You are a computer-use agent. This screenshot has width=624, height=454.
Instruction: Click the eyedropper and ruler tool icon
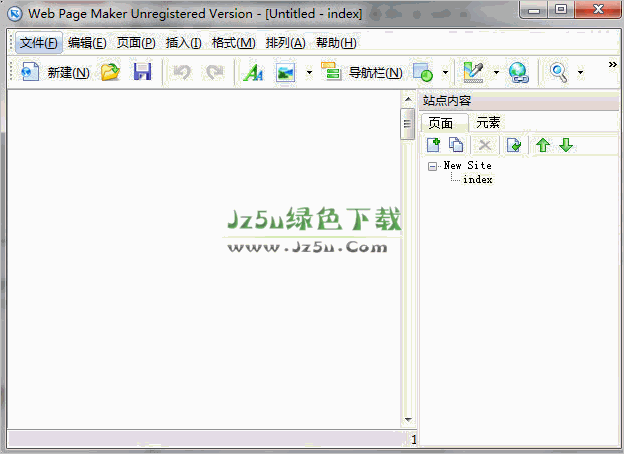coord(474,72)
